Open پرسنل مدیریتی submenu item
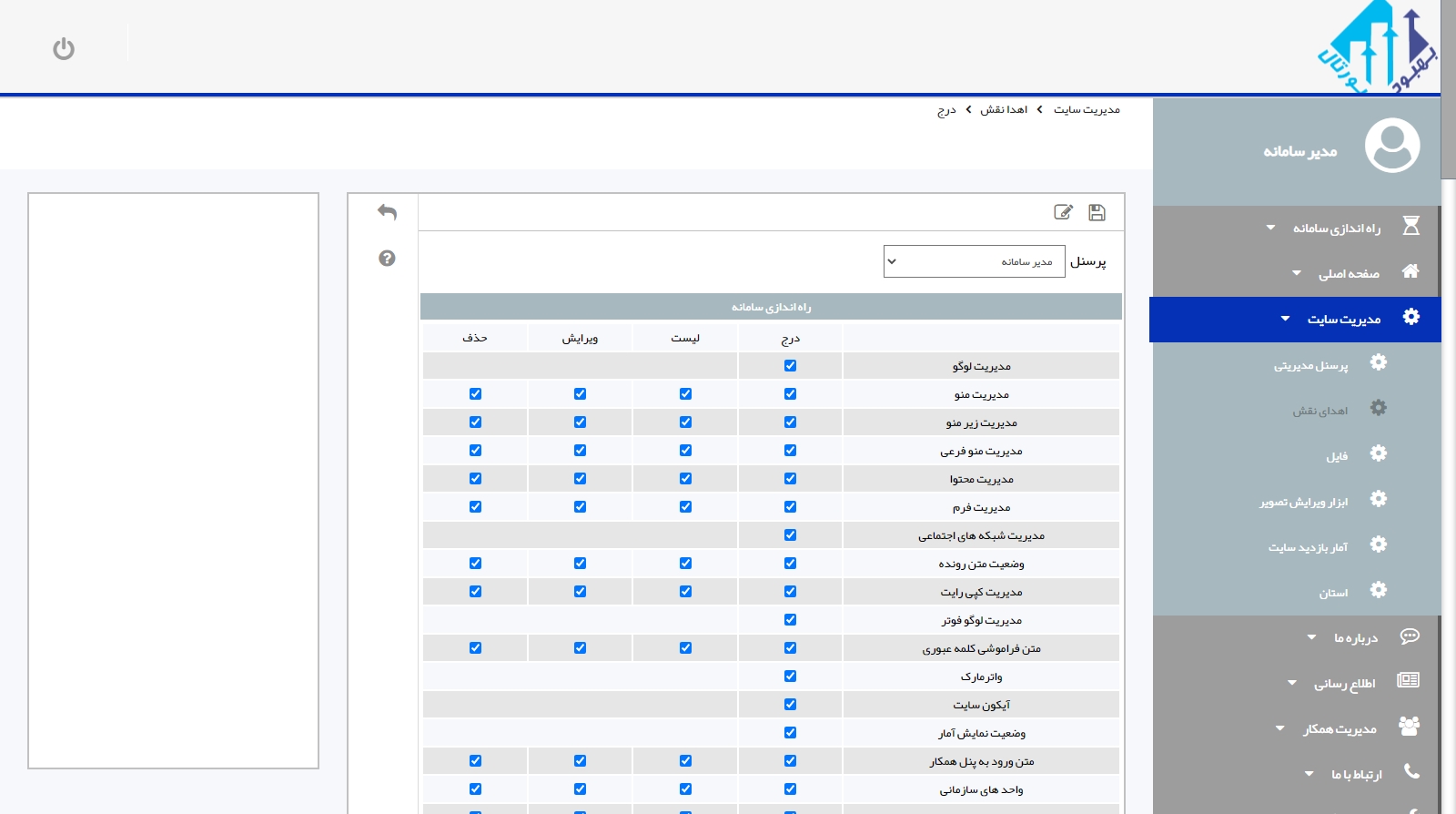The height and width of the screenshot is (814, 1456). (1310, 365)
